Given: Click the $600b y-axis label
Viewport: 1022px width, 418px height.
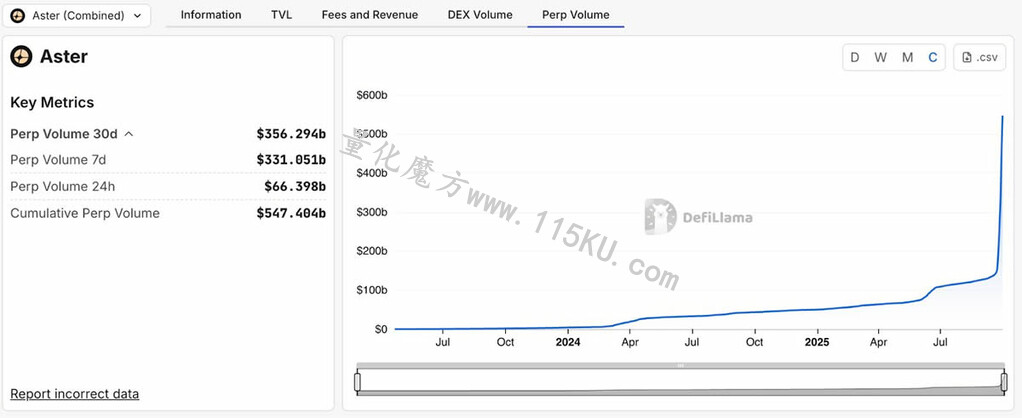Looking at the screenshot, I should click(372, 95).
